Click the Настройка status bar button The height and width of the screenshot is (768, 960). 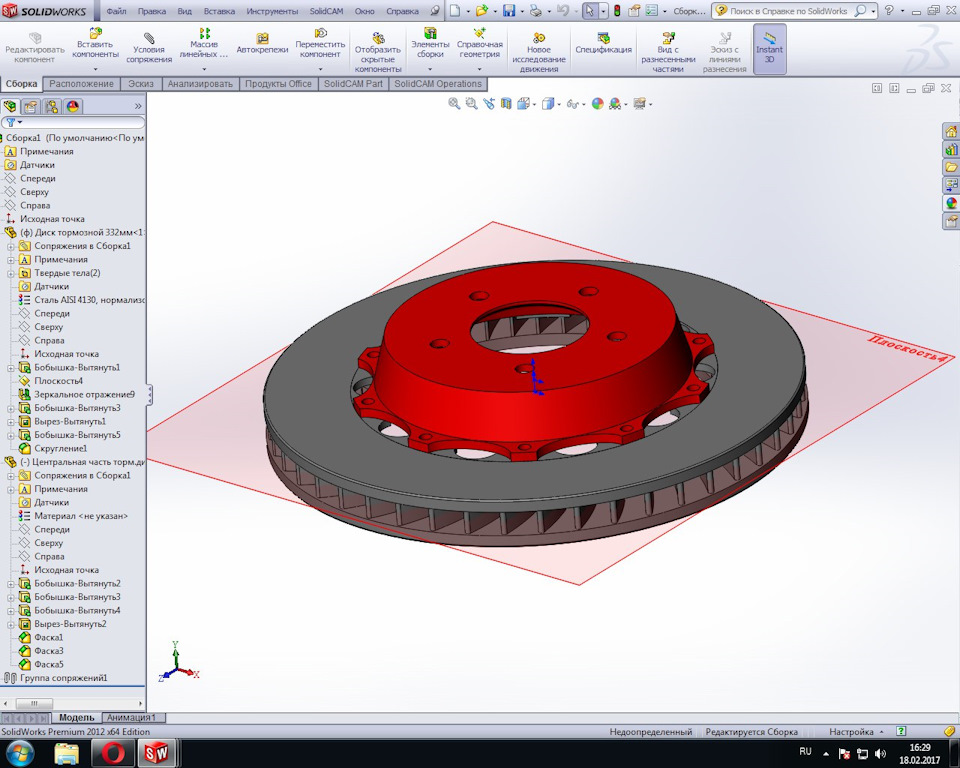coord(851,732)
